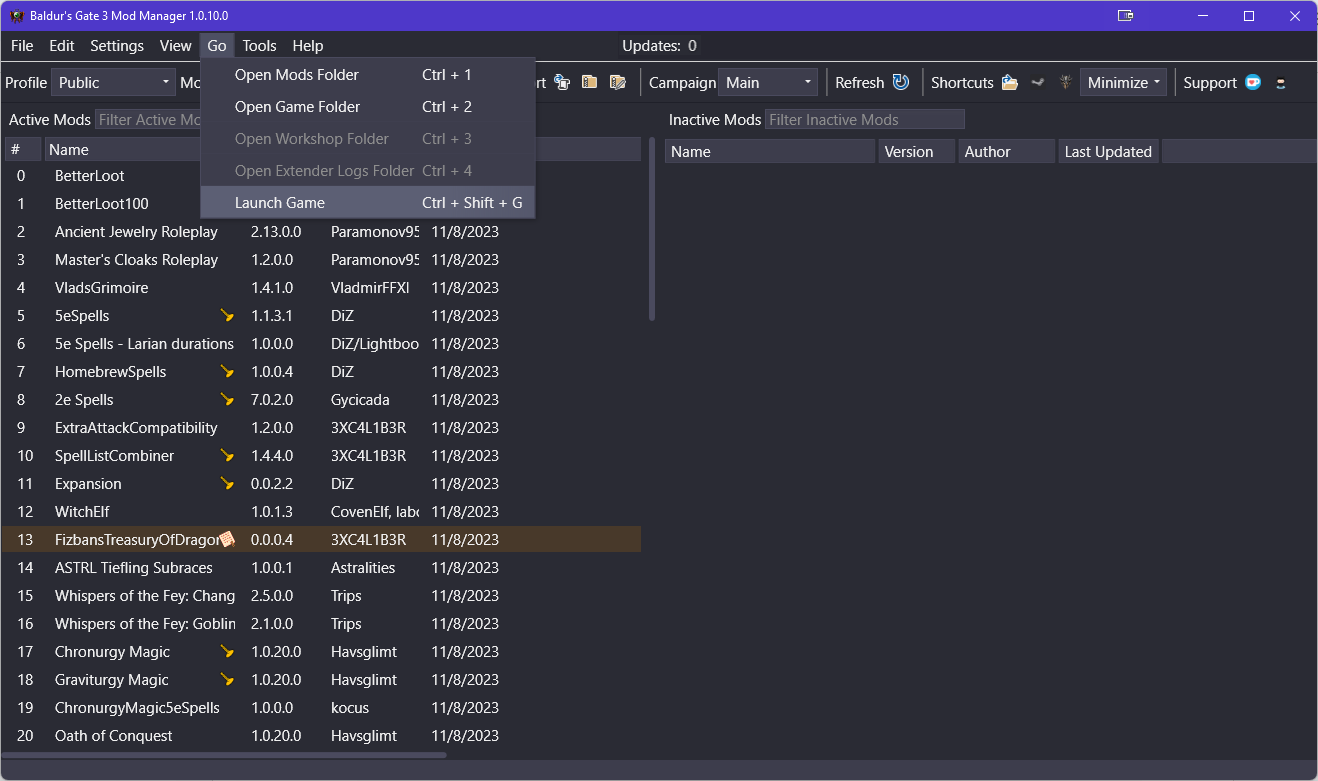Click the hammer icon on HomebrewSpells row
Viewport: 1318px width, 781px height.
[x=227, y=372]
